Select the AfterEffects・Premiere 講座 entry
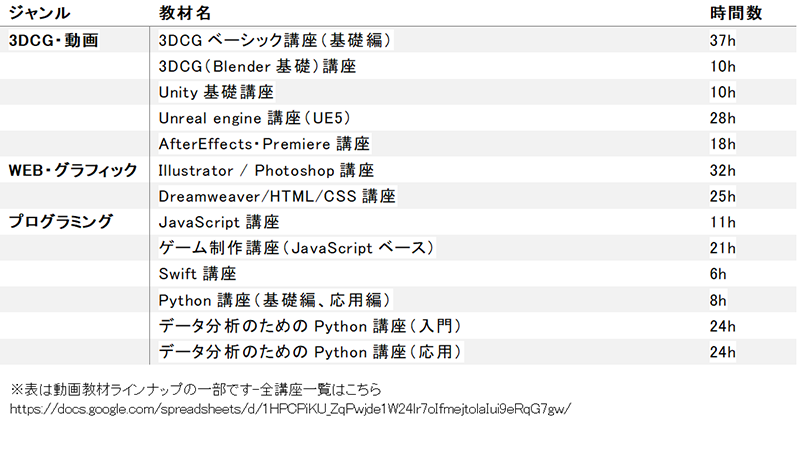The image size is (800, 463). [264, 144]
